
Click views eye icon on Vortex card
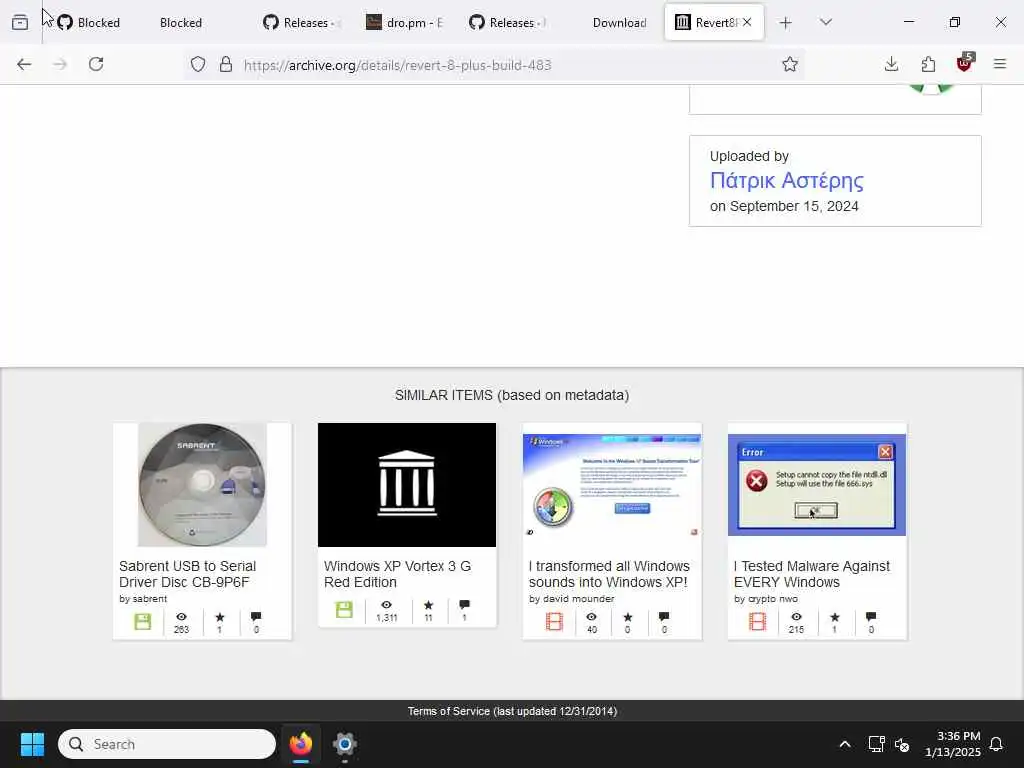click(387, 605)
